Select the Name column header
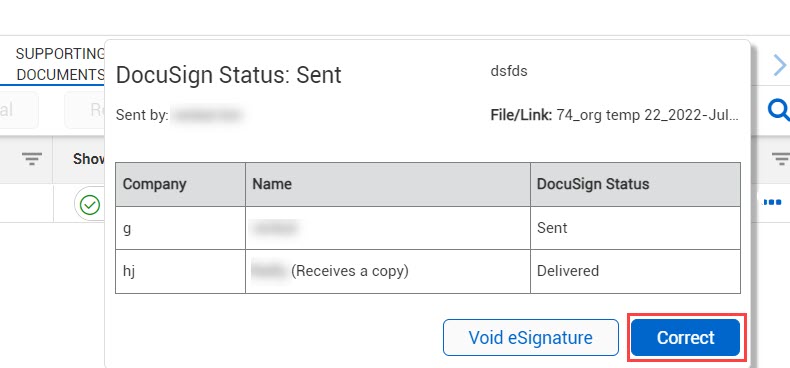 388,184
